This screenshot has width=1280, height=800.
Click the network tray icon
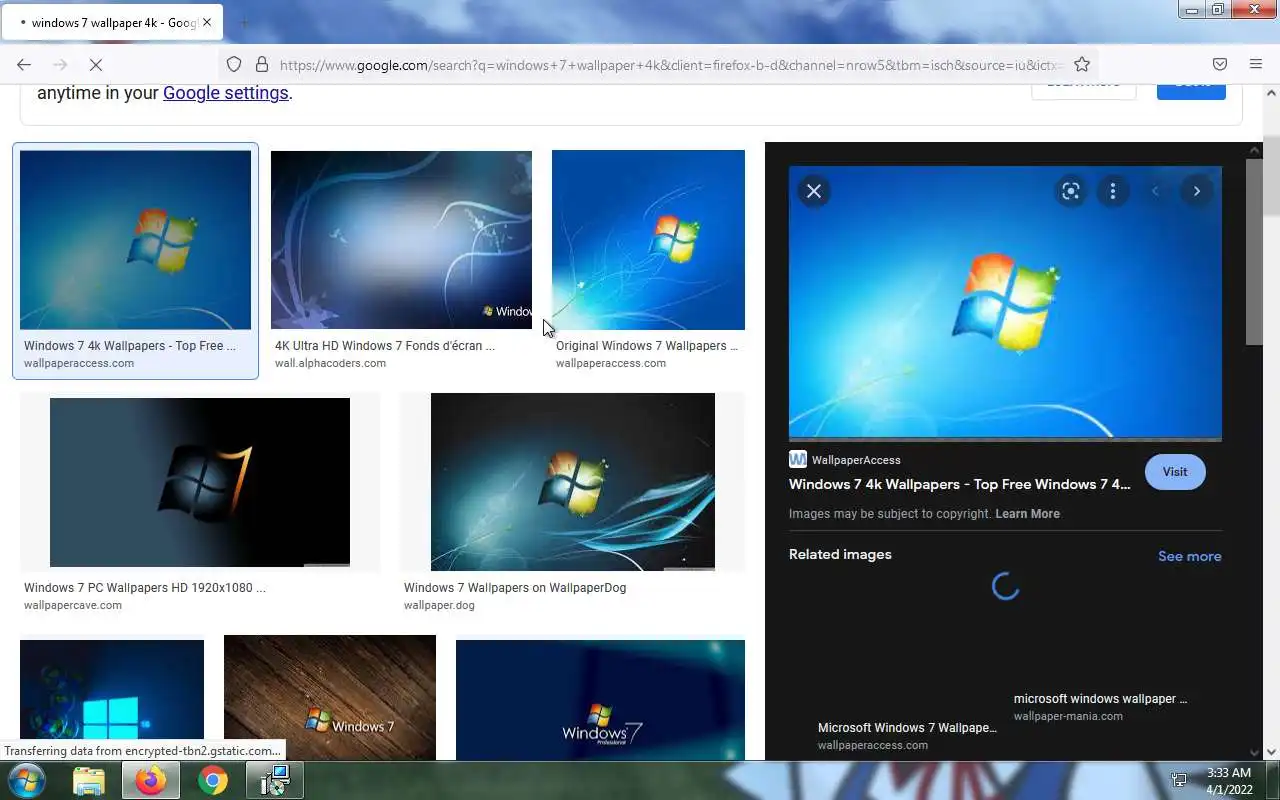pyautogui.click(x=1179, y=781)
